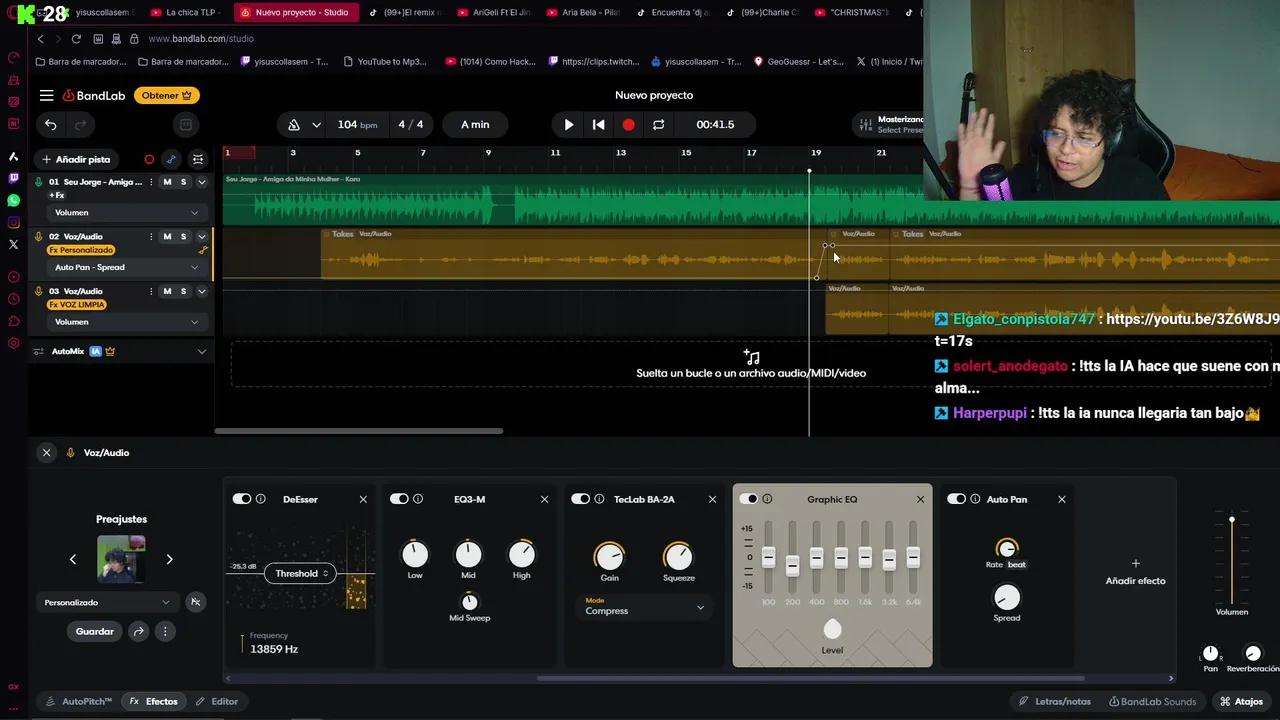Toggle the metronome icon
The width and height of the screenshot is (1280, 720).
click(294, 125)
